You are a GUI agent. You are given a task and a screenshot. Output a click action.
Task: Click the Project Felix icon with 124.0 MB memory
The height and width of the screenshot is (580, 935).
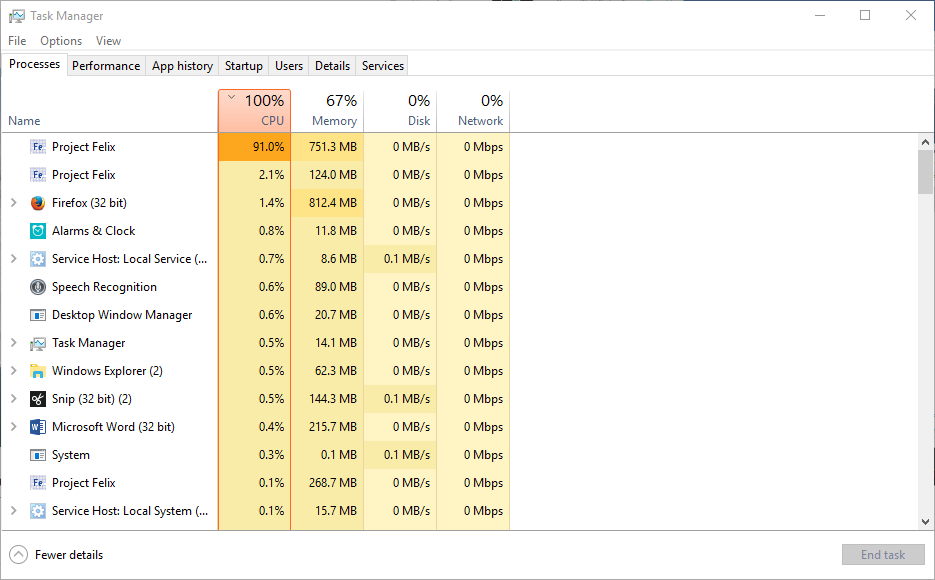coord(38,175)
